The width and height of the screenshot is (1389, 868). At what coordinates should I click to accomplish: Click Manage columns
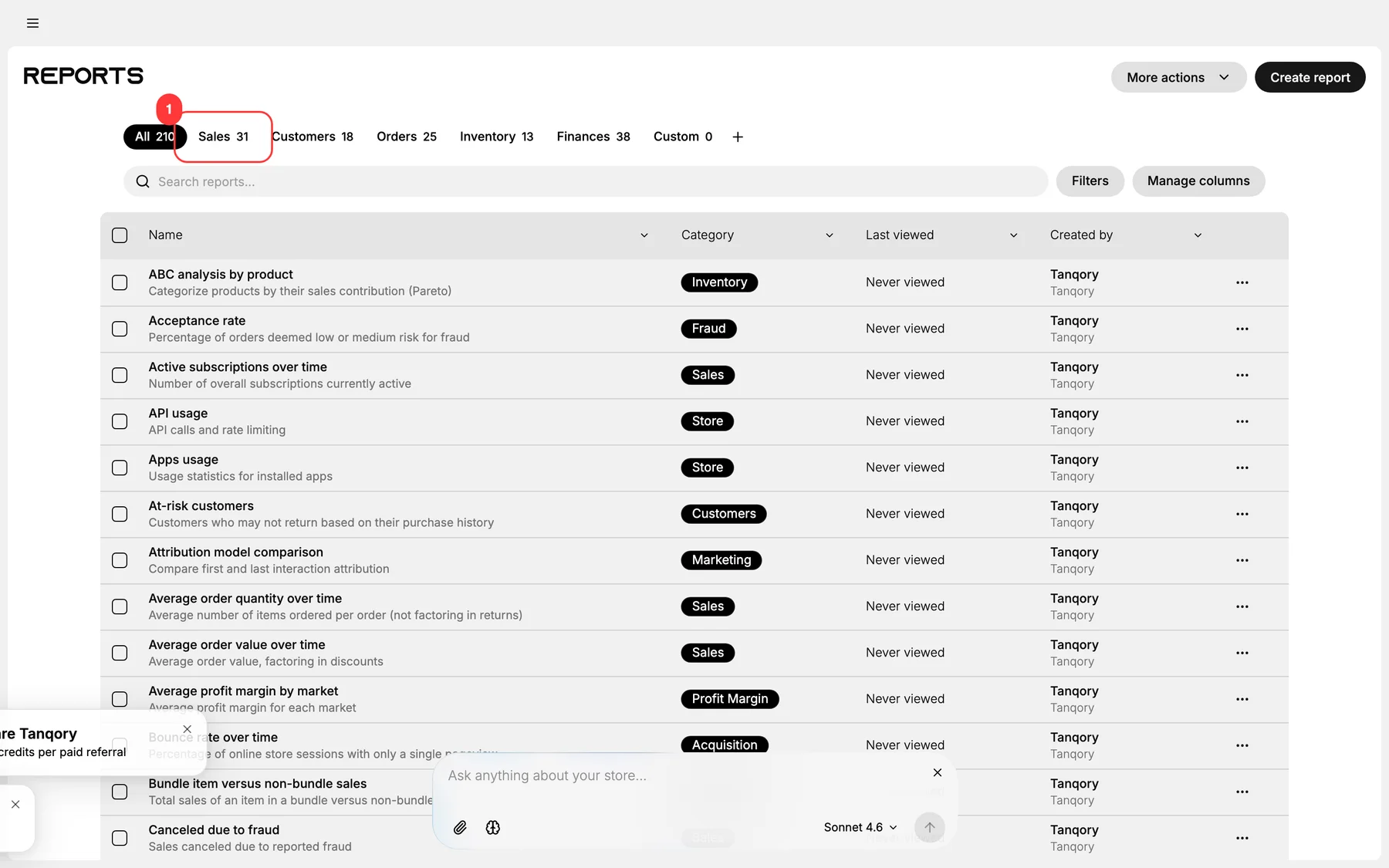[1198, 181]
